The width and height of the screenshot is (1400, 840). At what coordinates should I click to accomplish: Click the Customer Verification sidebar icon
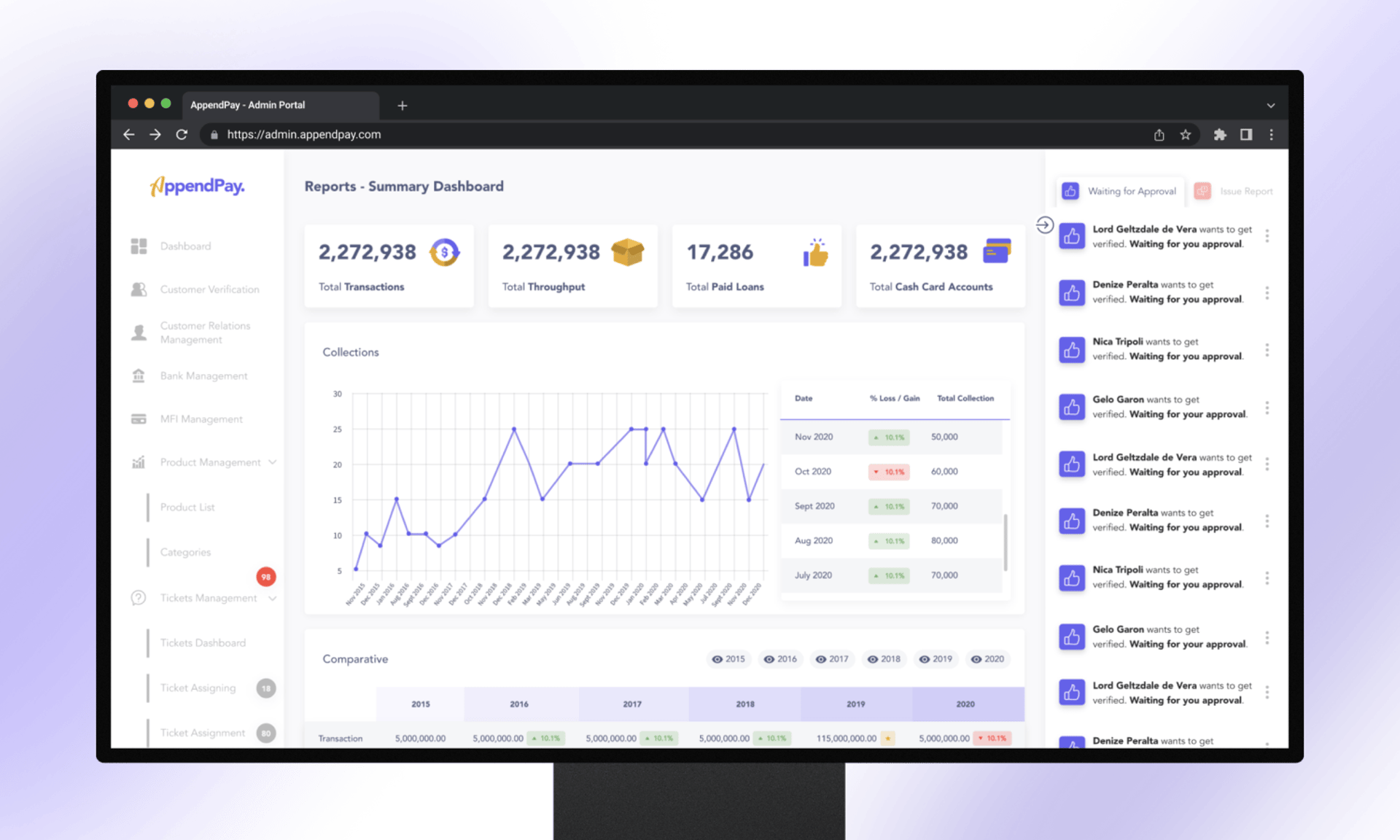click(139, 289)
